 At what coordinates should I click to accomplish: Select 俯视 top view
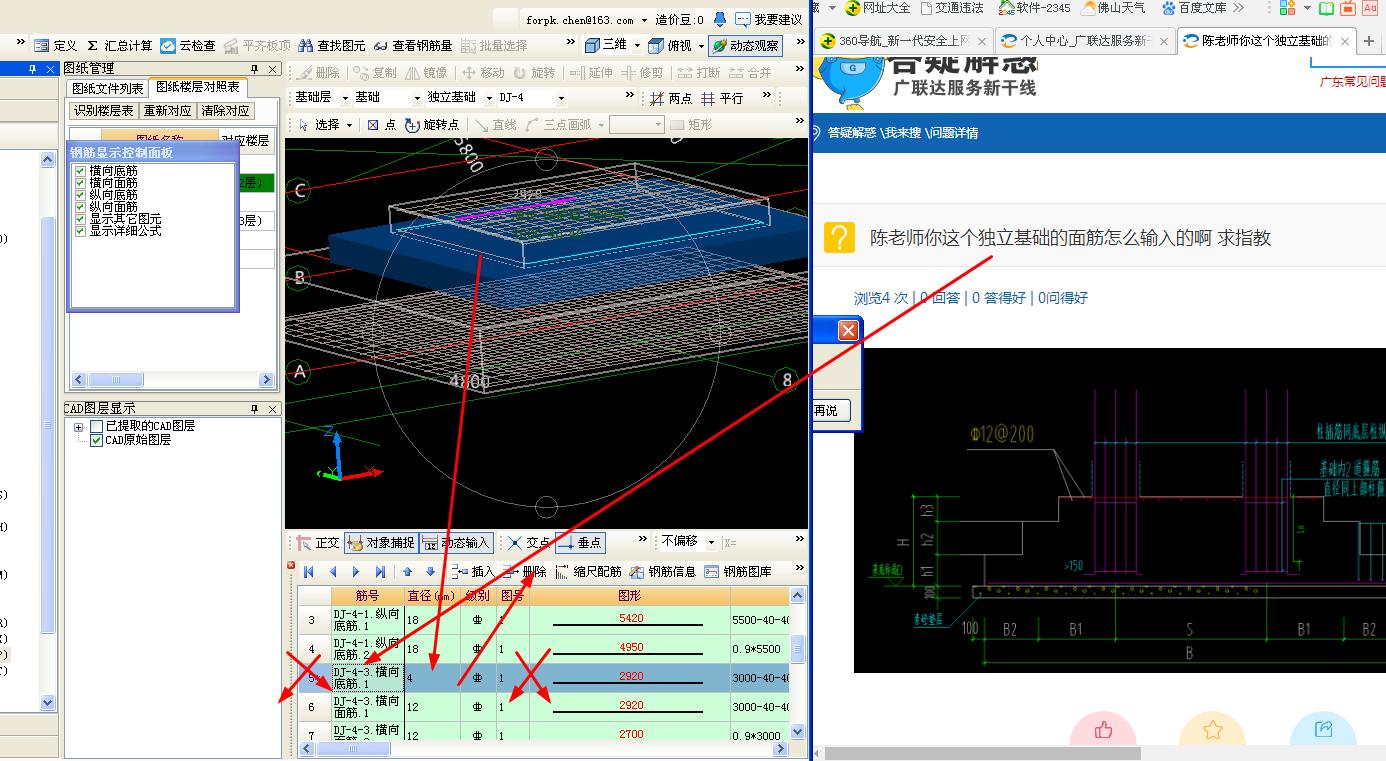pyautogui.click(x=670, y=45)
